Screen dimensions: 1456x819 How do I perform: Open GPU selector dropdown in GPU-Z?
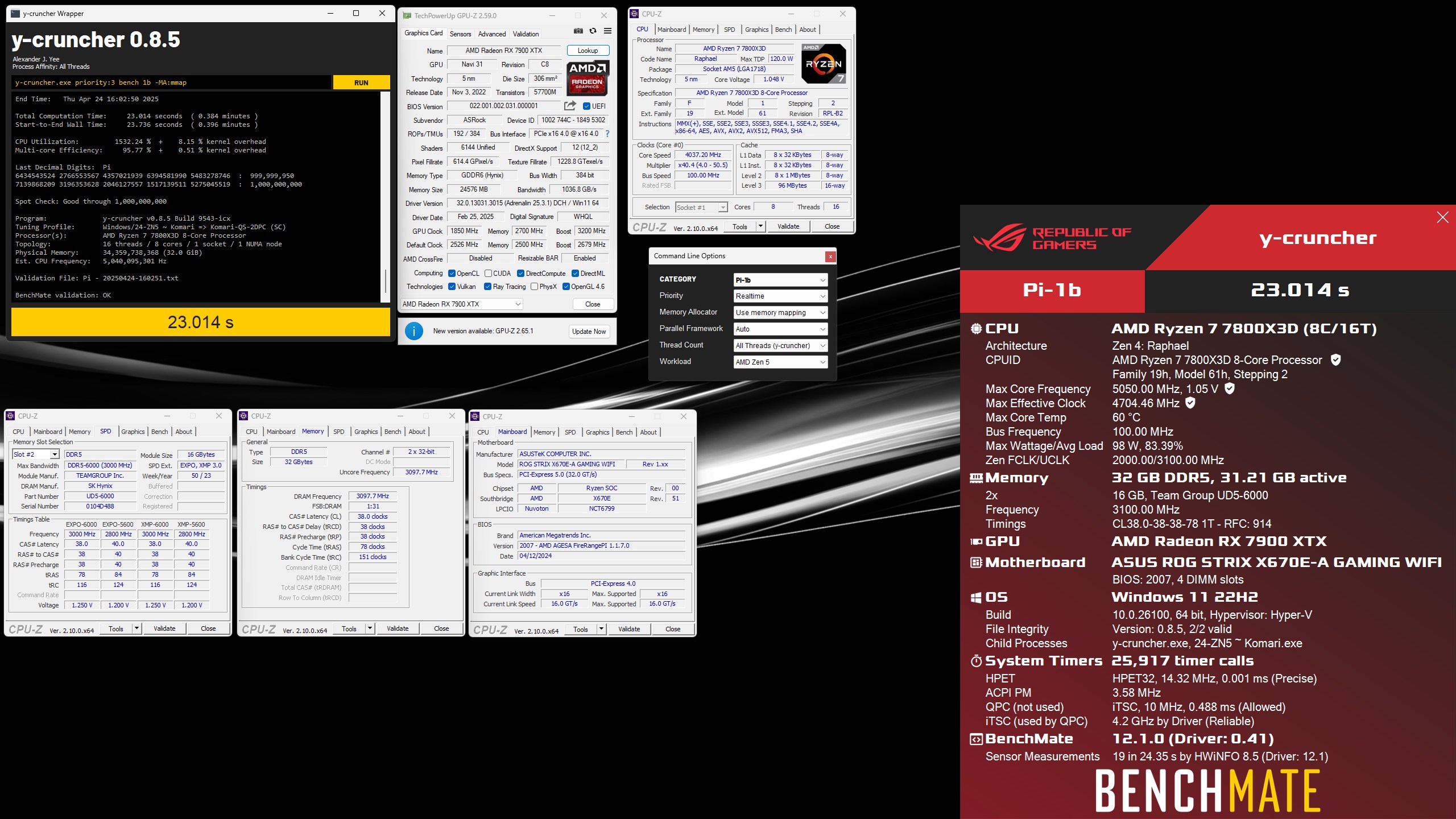click(x=461, y=304)
